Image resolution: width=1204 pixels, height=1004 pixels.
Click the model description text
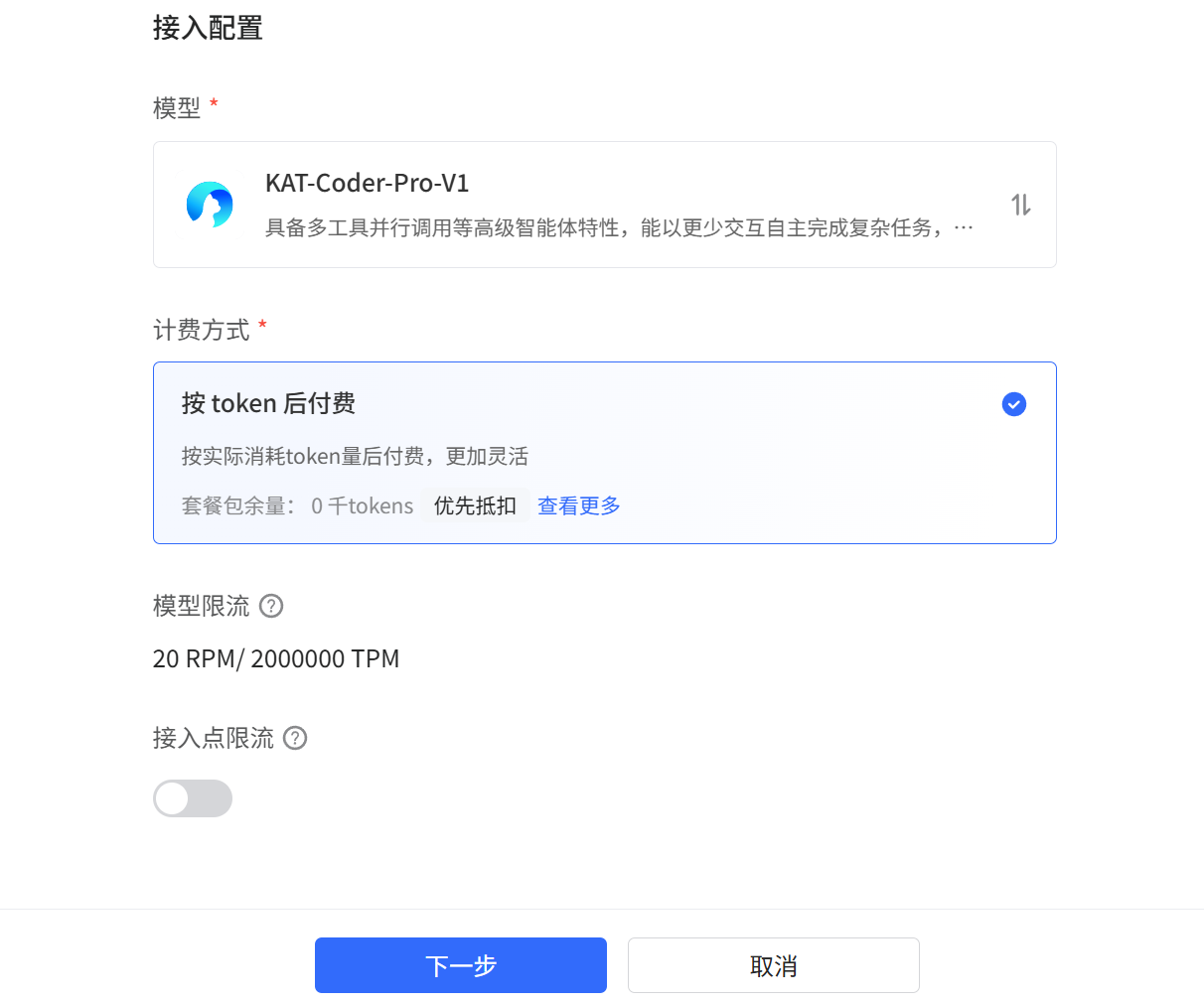point(616,226)
